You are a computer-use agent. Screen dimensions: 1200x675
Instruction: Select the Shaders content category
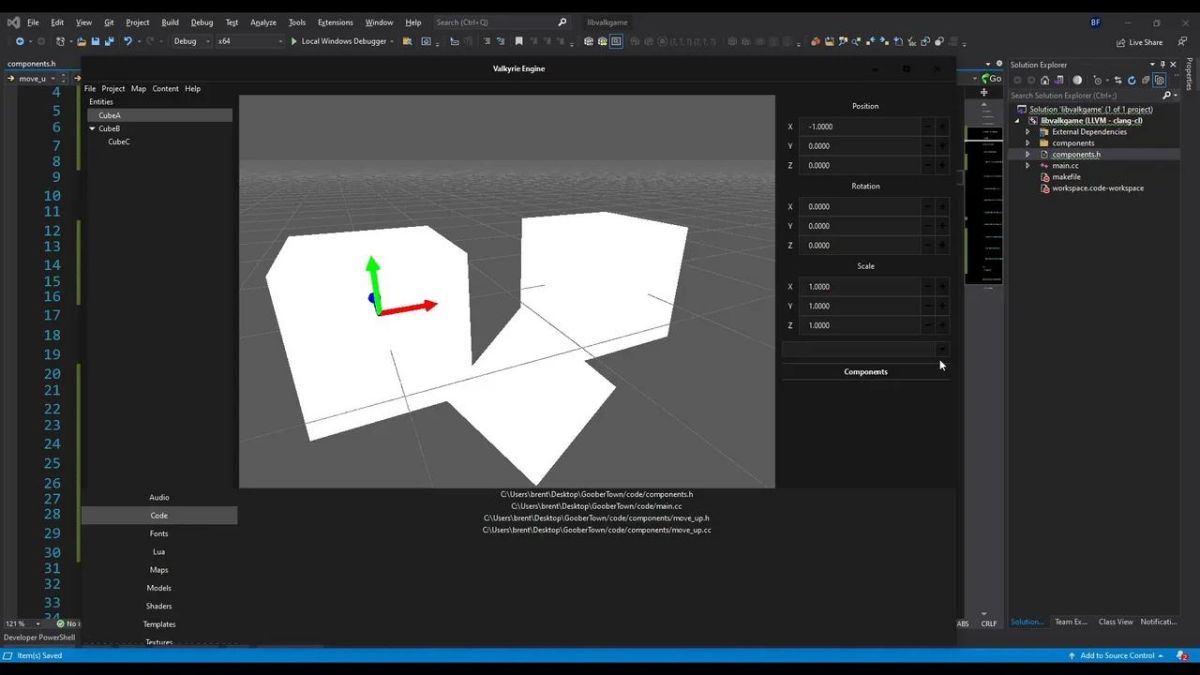tap(159, 606)
